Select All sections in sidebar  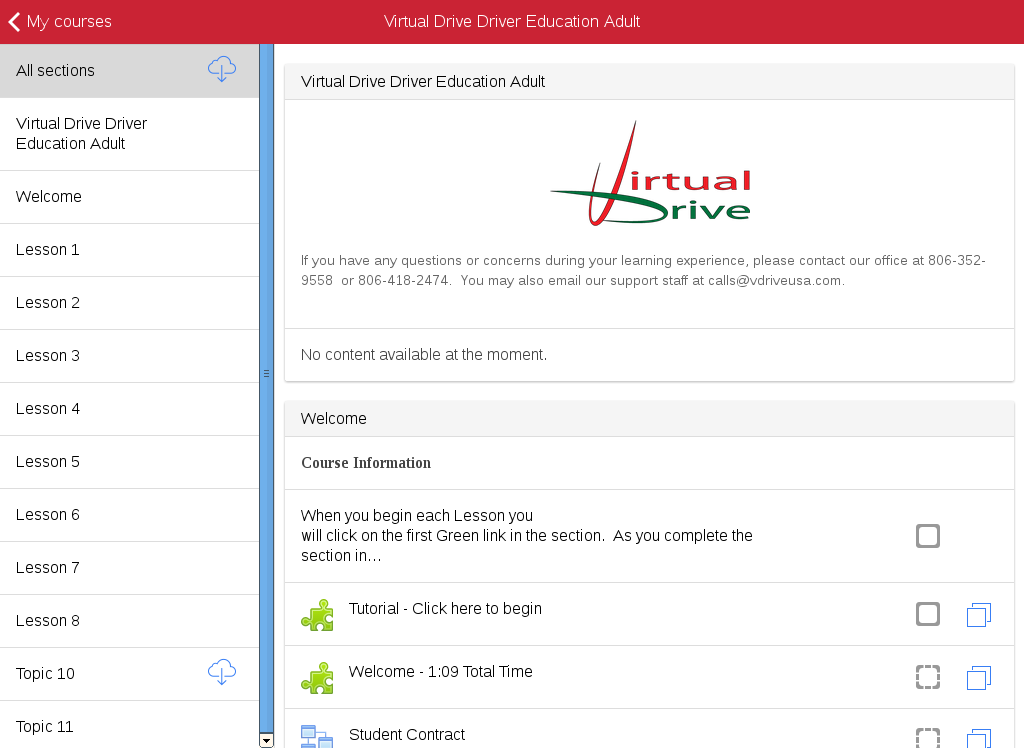(x=129, y=71)
